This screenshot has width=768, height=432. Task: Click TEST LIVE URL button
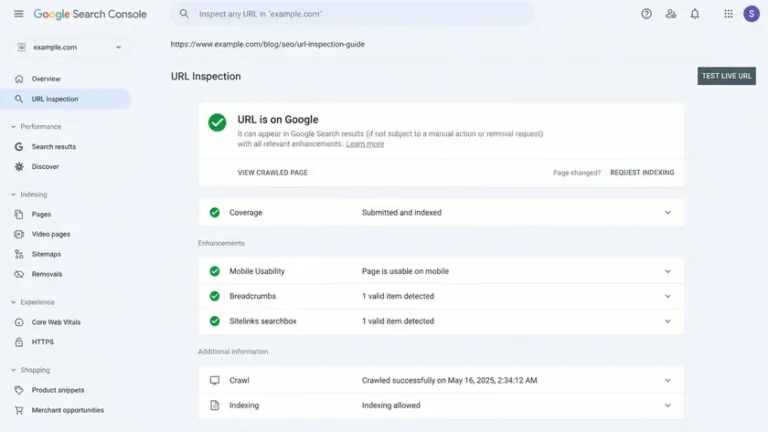pyautogui.click(x=726, y=76)
